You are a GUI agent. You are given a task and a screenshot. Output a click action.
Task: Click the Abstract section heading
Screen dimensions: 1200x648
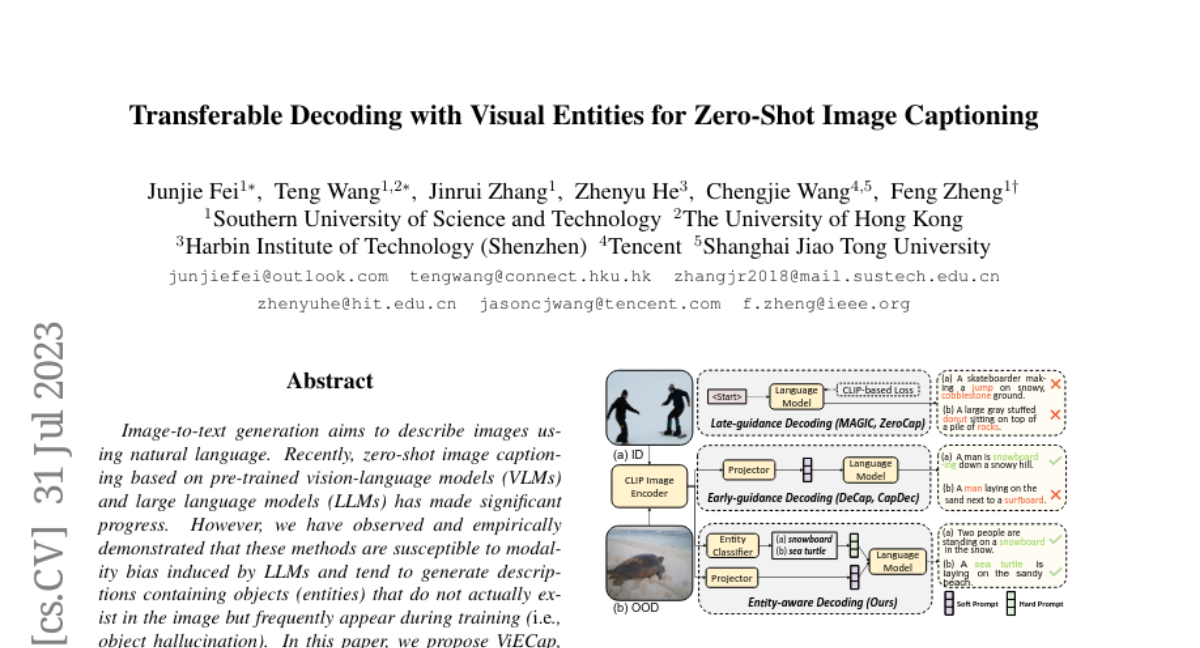pyautogui.click(x=329, y=381)
